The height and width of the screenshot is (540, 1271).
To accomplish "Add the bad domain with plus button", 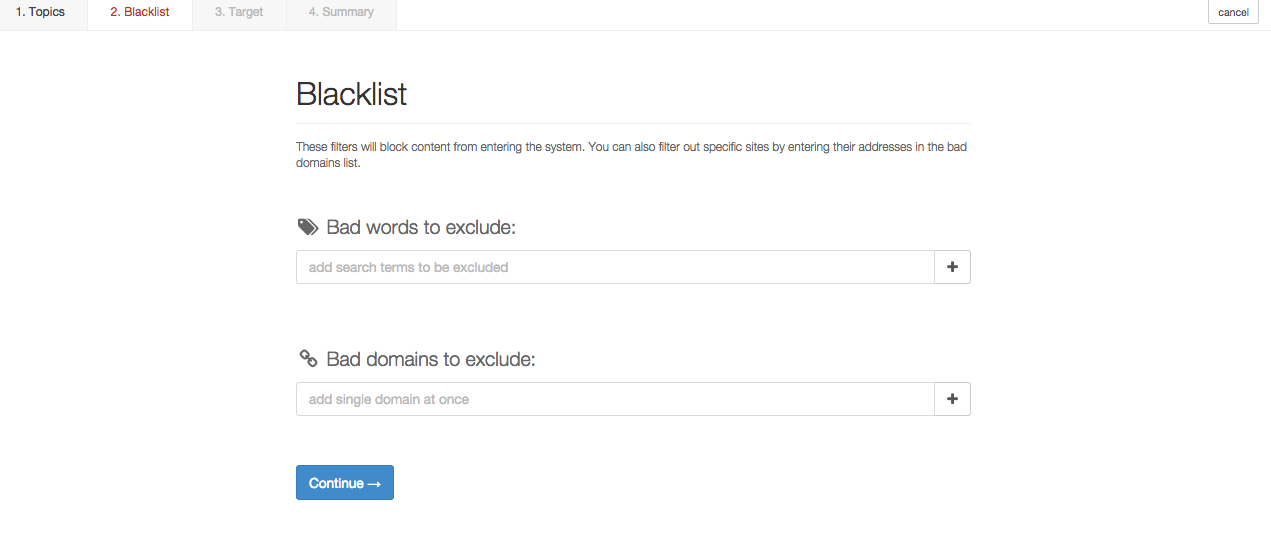I will pos(952,399).
